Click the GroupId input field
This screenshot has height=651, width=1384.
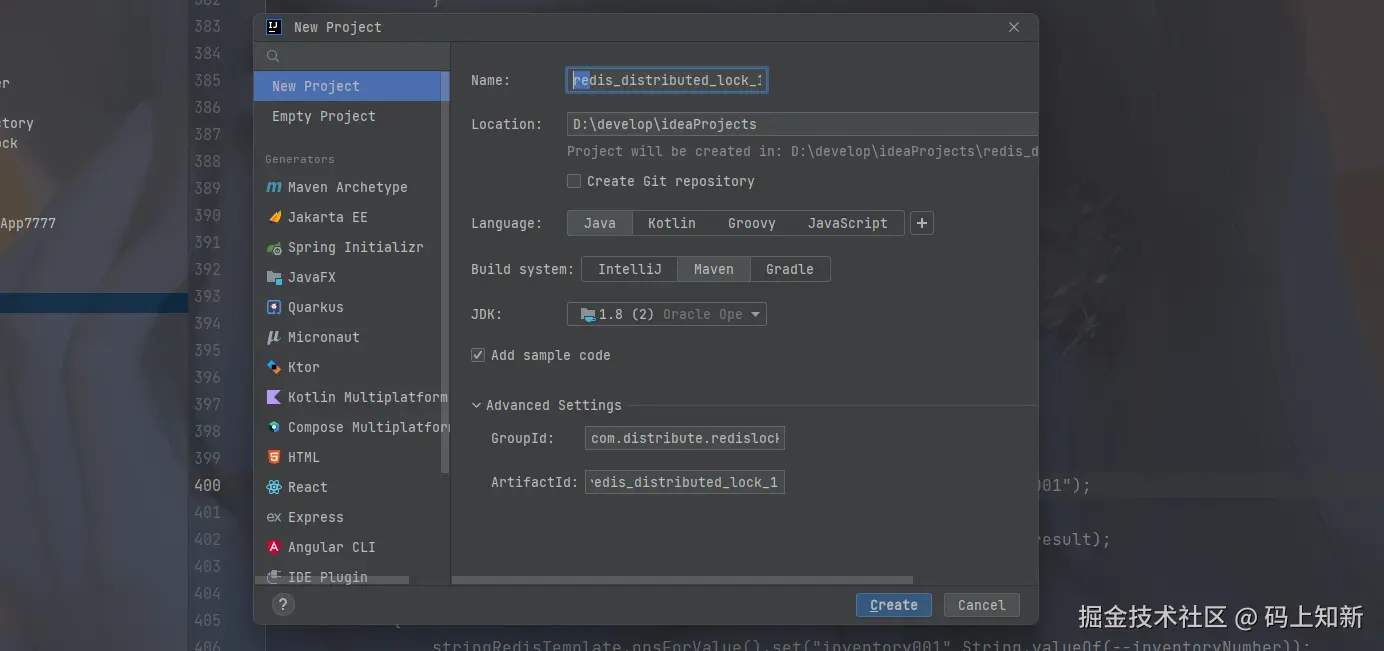click(x=685, y=438)
